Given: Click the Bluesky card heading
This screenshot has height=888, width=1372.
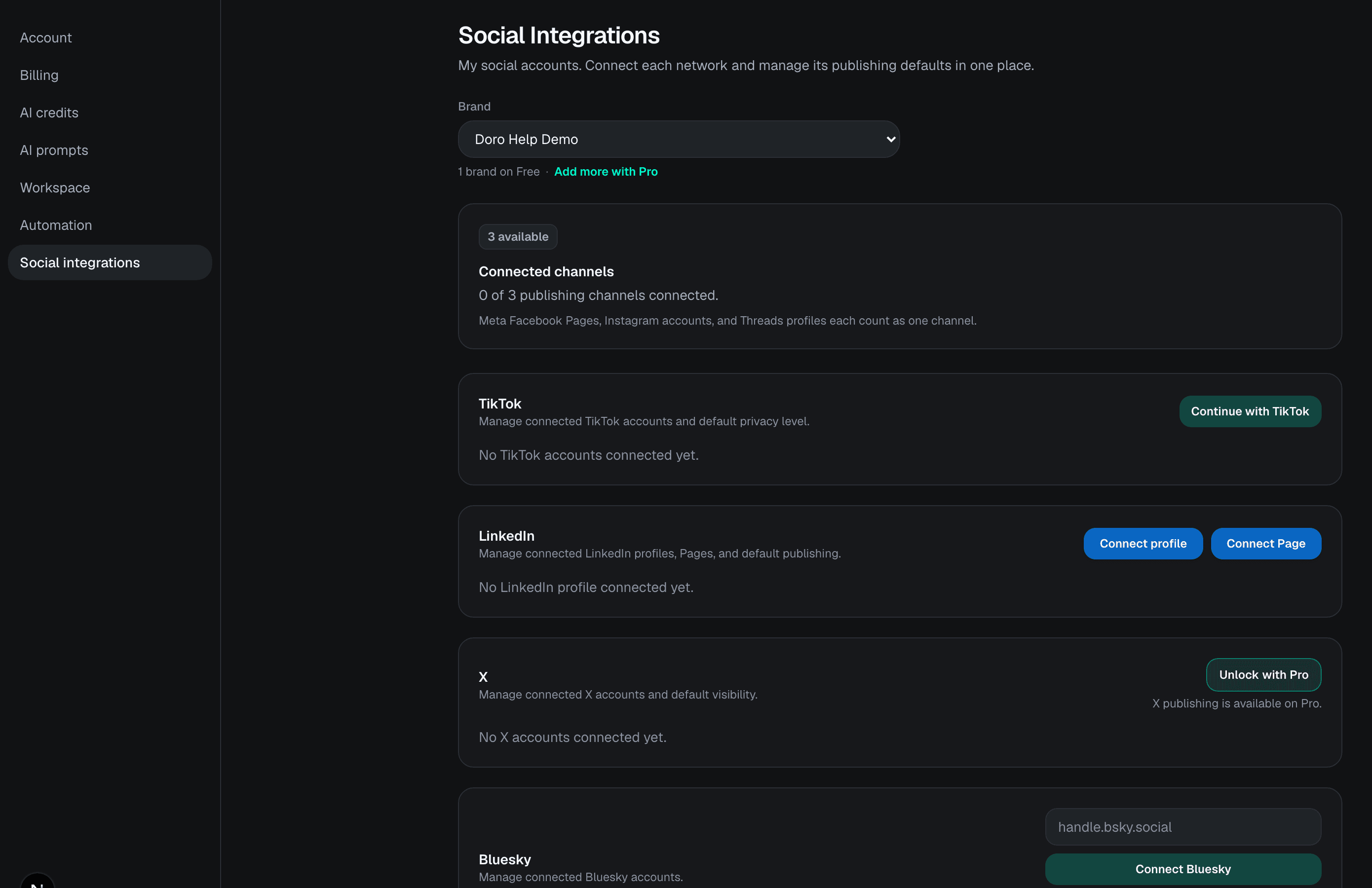Looking at the screenshot, I should tap(504, 859).
